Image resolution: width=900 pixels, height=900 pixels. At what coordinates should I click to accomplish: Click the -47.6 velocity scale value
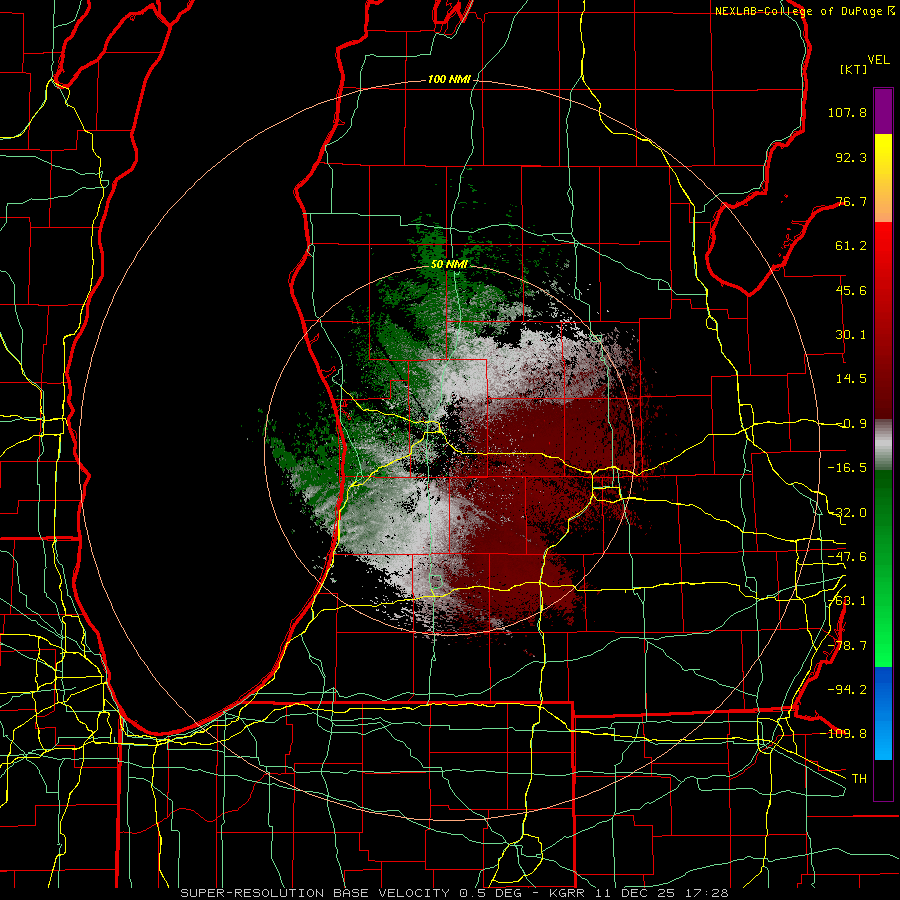click(x=847, y=557)
